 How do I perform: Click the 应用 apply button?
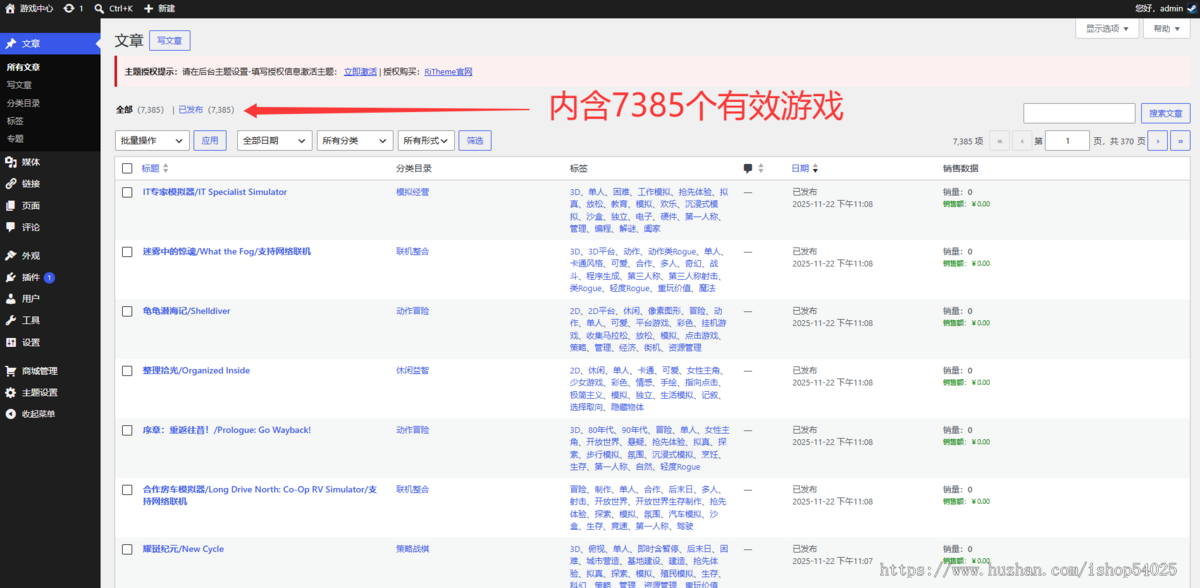(x=210, y=141)
